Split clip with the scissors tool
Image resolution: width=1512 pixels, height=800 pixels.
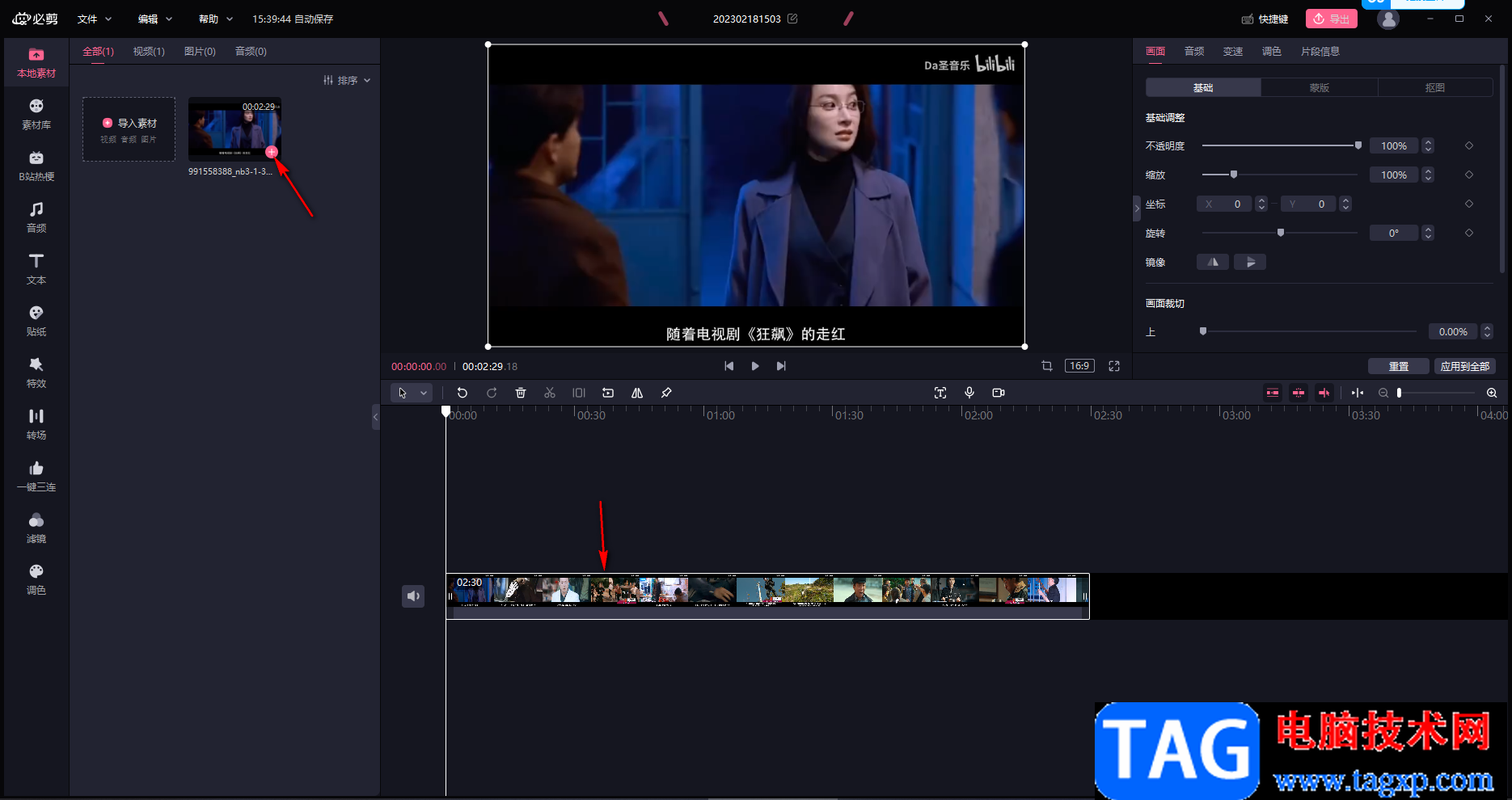click(x=550, y=393)
